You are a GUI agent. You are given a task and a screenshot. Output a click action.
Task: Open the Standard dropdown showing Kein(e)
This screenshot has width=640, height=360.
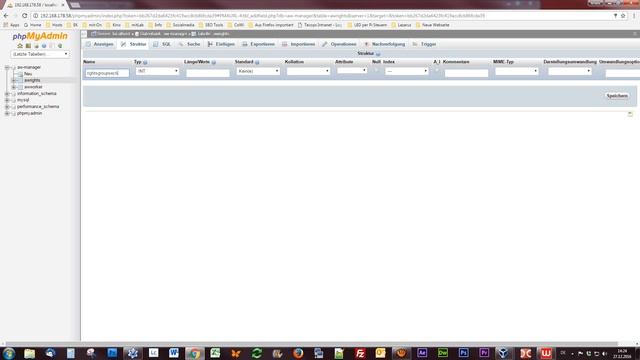[258, 71]
